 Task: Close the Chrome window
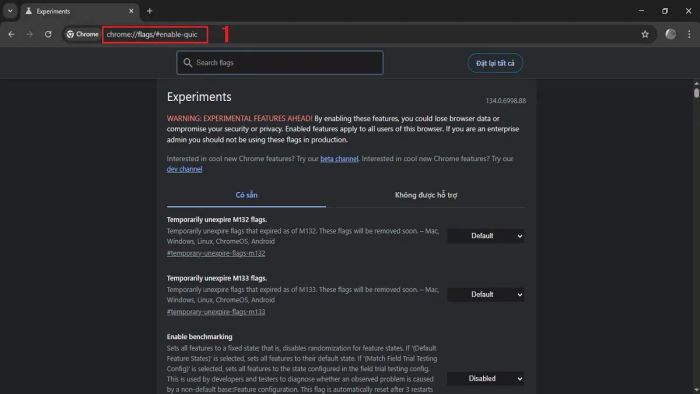pyautogui.click(x=688, y=11)
